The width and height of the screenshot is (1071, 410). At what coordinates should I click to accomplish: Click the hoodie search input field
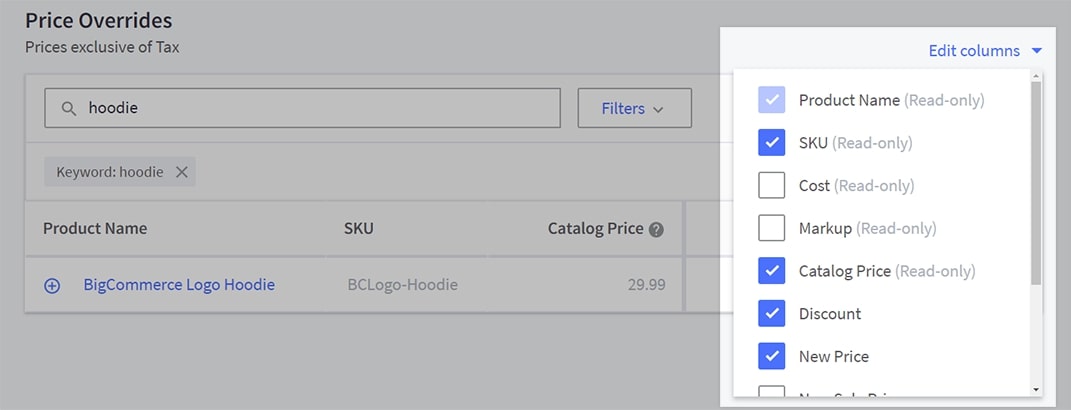pyautogui.click(x=310, y=108)
